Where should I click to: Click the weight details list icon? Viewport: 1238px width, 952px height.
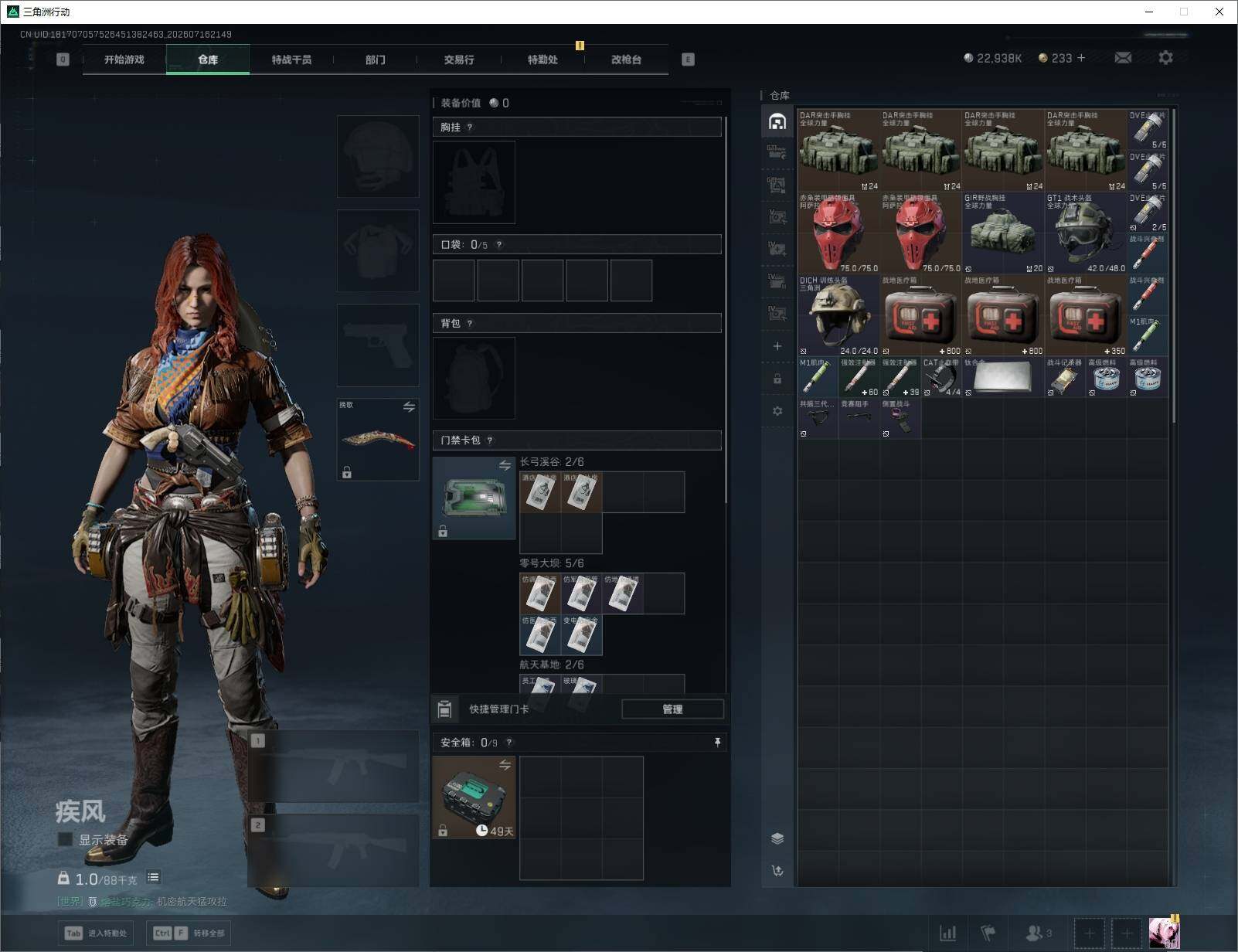tap(153, 877)
